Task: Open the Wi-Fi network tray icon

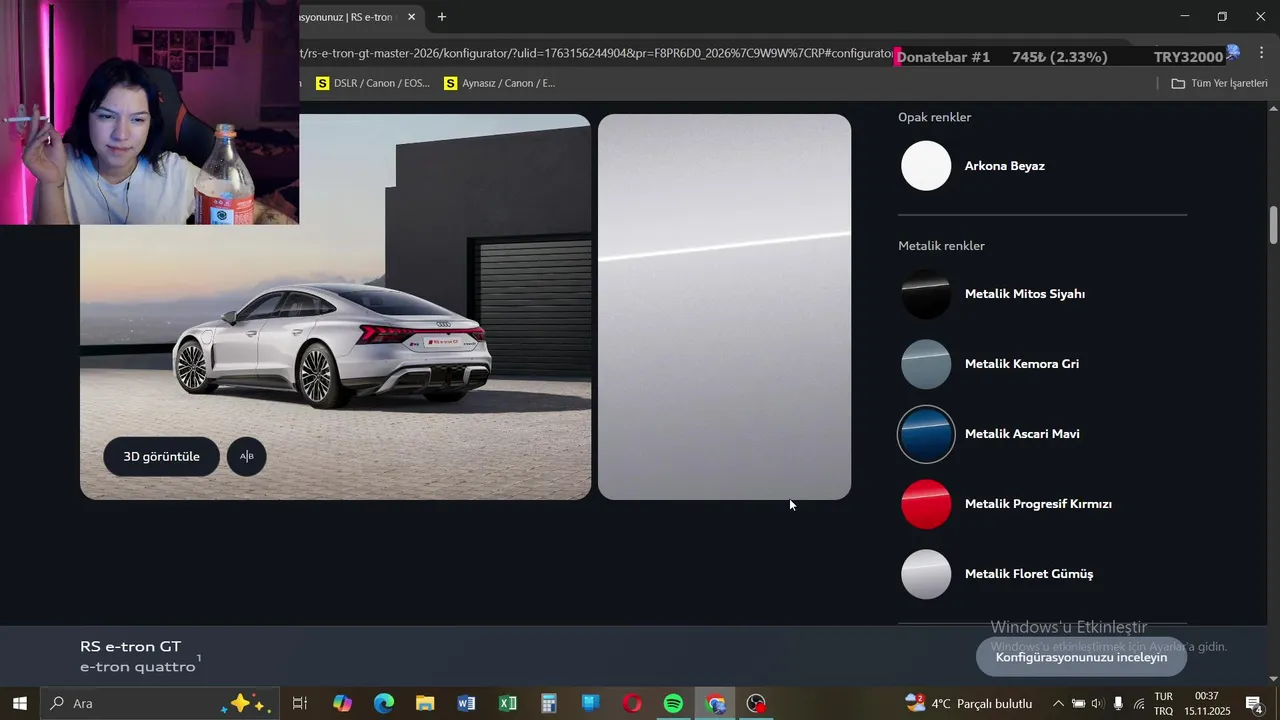Action: 1139,704
